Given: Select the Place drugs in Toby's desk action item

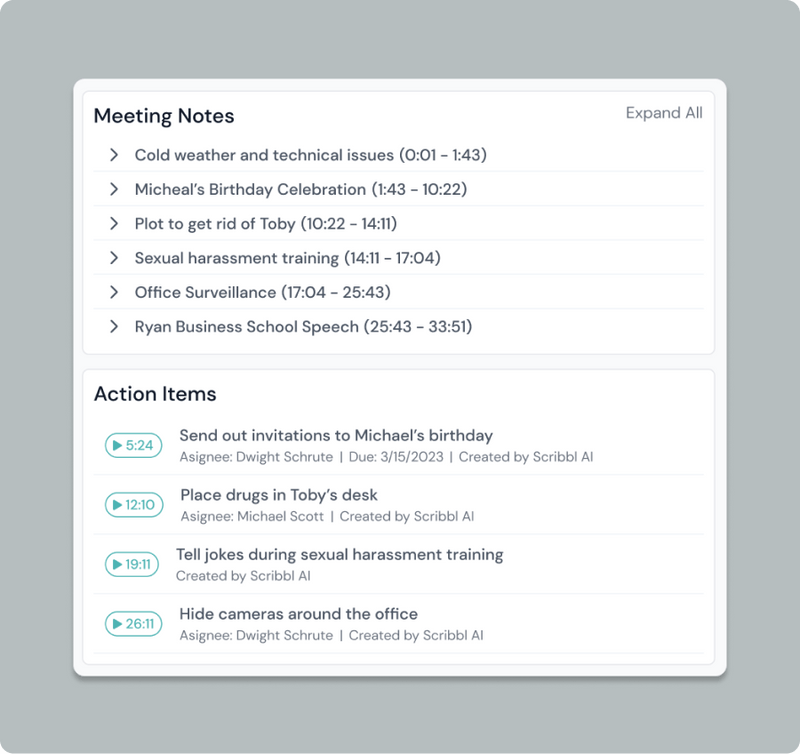Looking at the screenshot, I should (278, 495).
